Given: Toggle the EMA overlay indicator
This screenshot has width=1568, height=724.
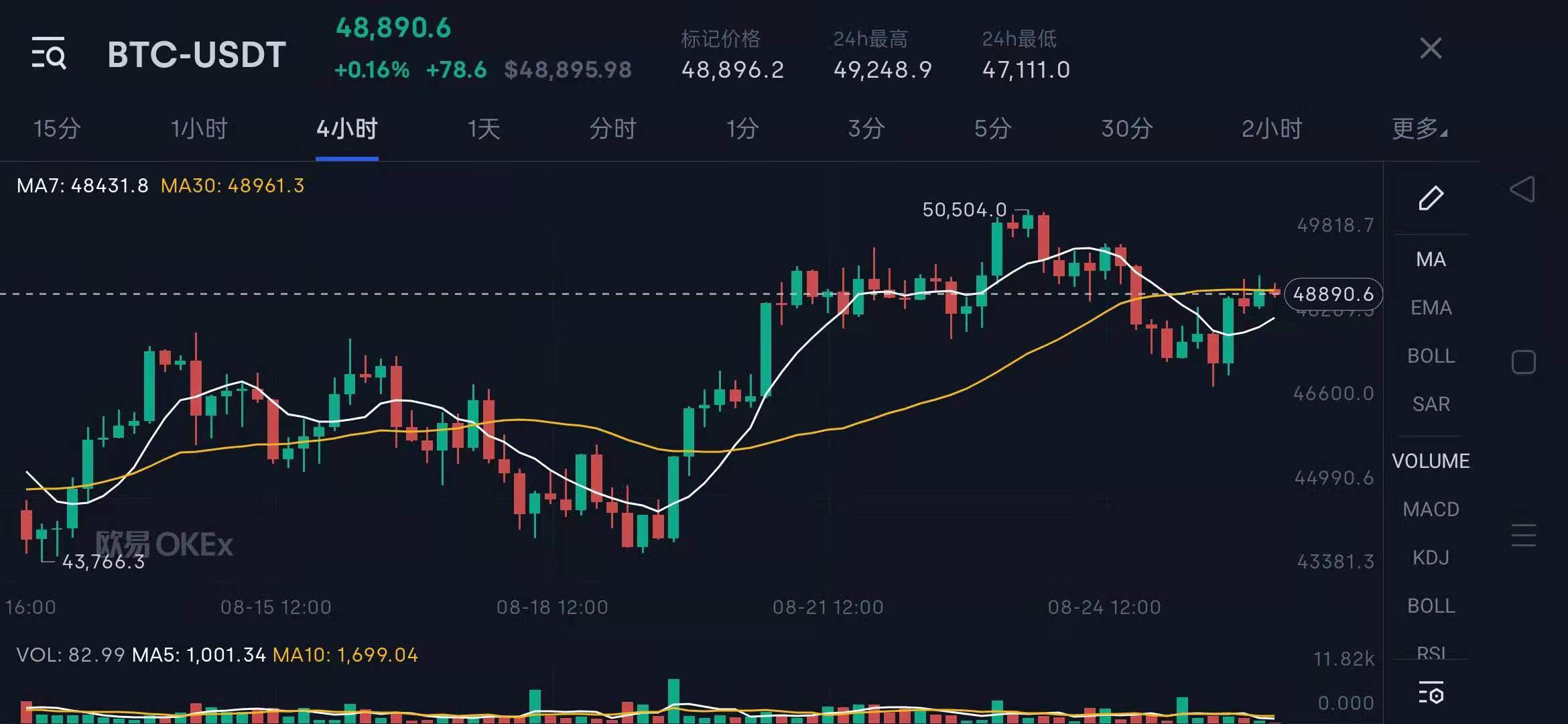Looking at the screenshot, I should (1431, 308).
